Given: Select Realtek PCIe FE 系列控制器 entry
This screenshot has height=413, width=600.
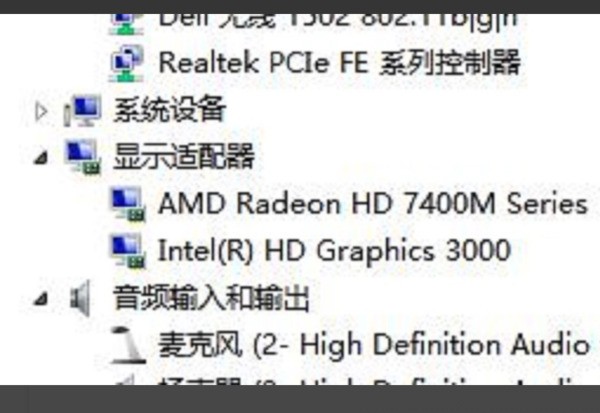Looking at the screenshot, I should click(339, 63).
